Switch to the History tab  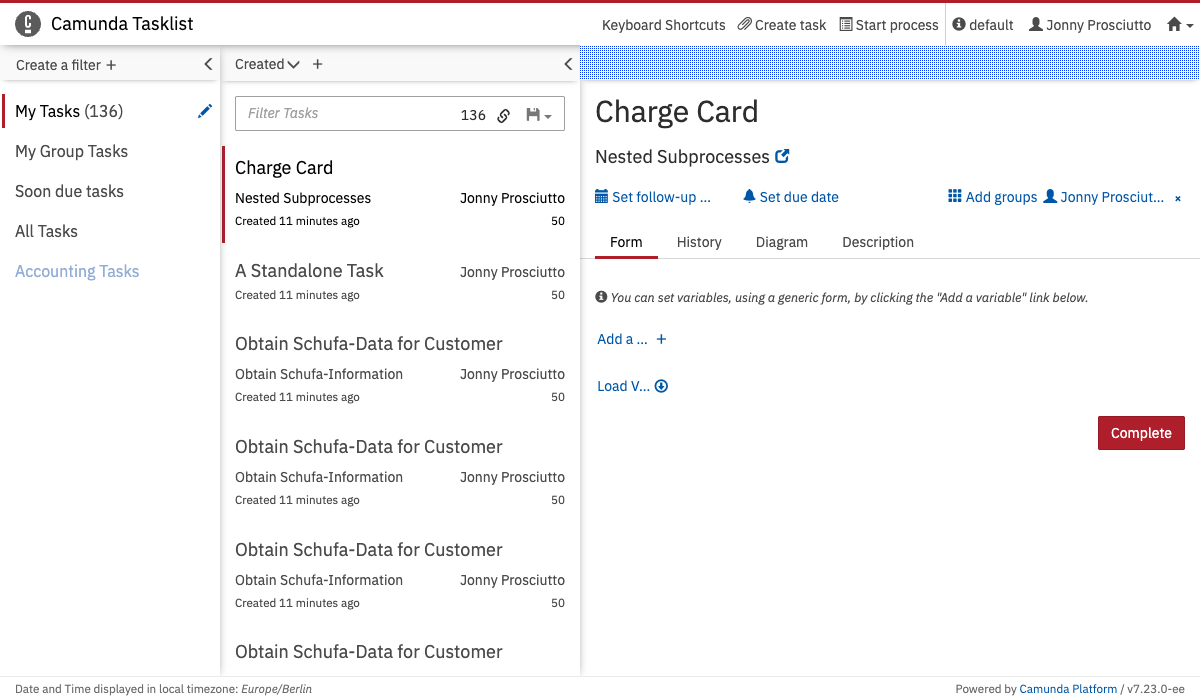click(698, 242)
